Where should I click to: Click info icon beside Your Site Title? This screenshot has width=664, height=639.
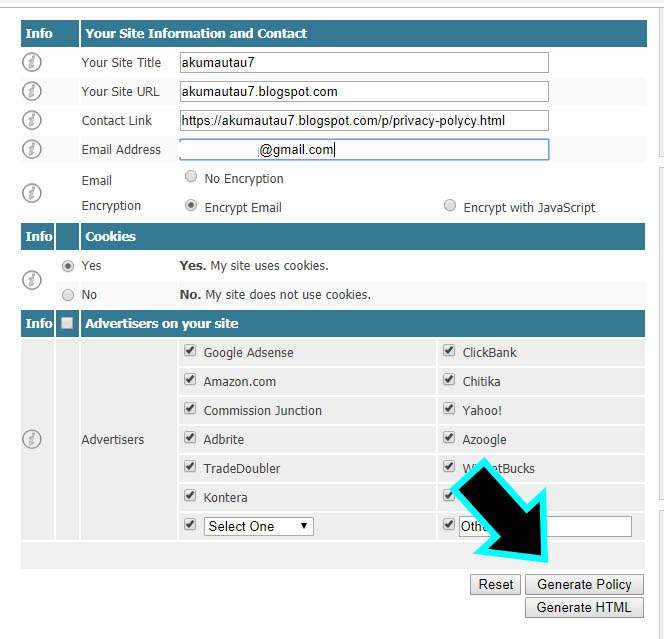[x=32, y=62]
